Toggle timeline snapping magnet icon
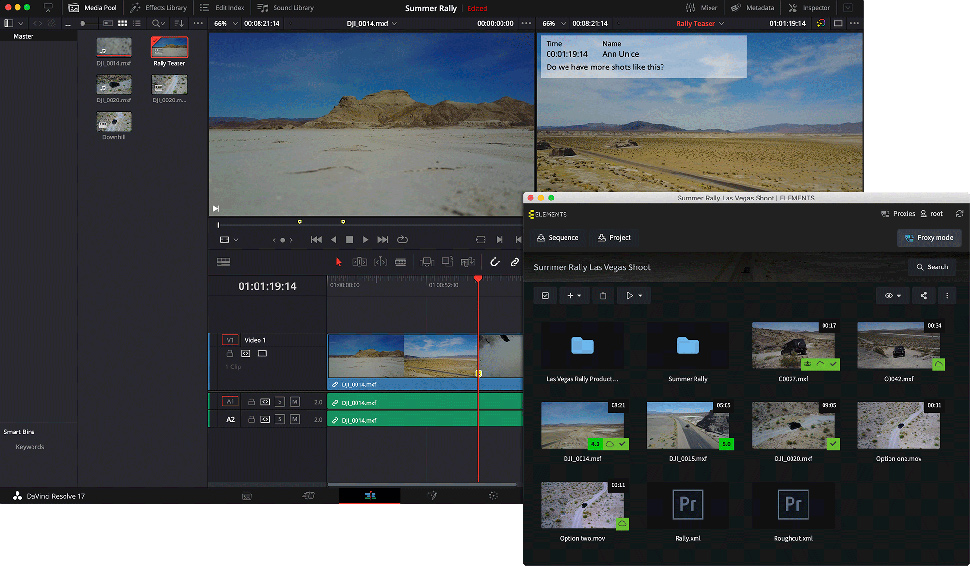 tap(494, 262)
